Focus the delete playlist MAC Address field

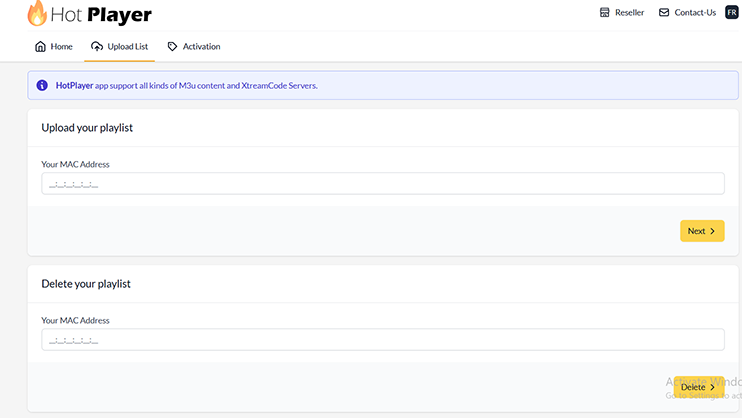(x=383, y=340)
